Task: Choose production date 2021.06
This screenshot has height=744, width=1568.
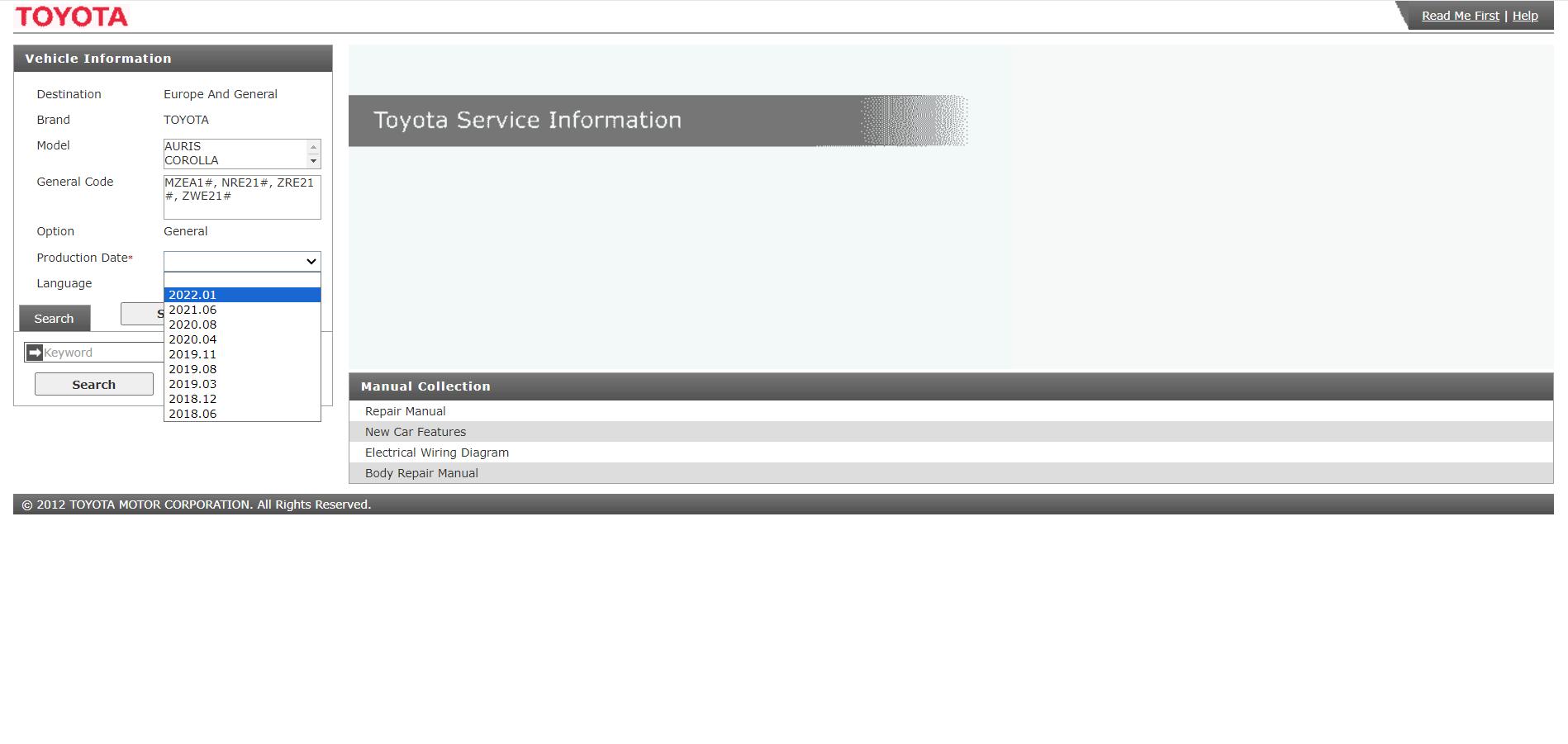Action: pos(242,310)
